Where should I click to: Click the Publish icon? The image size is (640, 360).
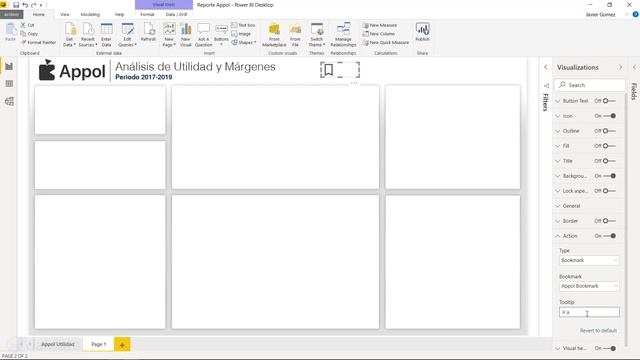tap(422, 29)
